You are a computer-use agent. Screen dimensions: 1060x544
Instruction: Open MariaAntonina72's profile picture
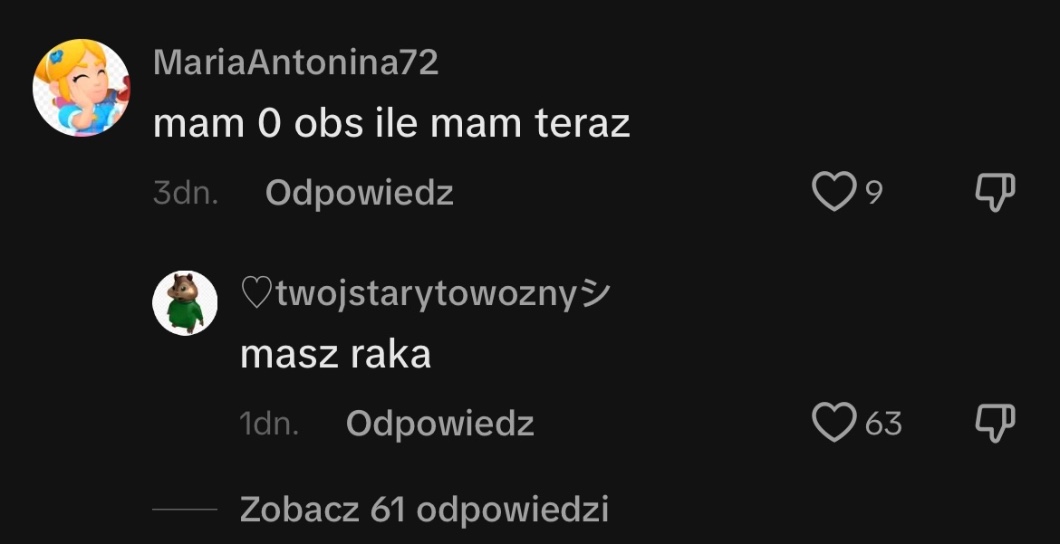[81, 88]
